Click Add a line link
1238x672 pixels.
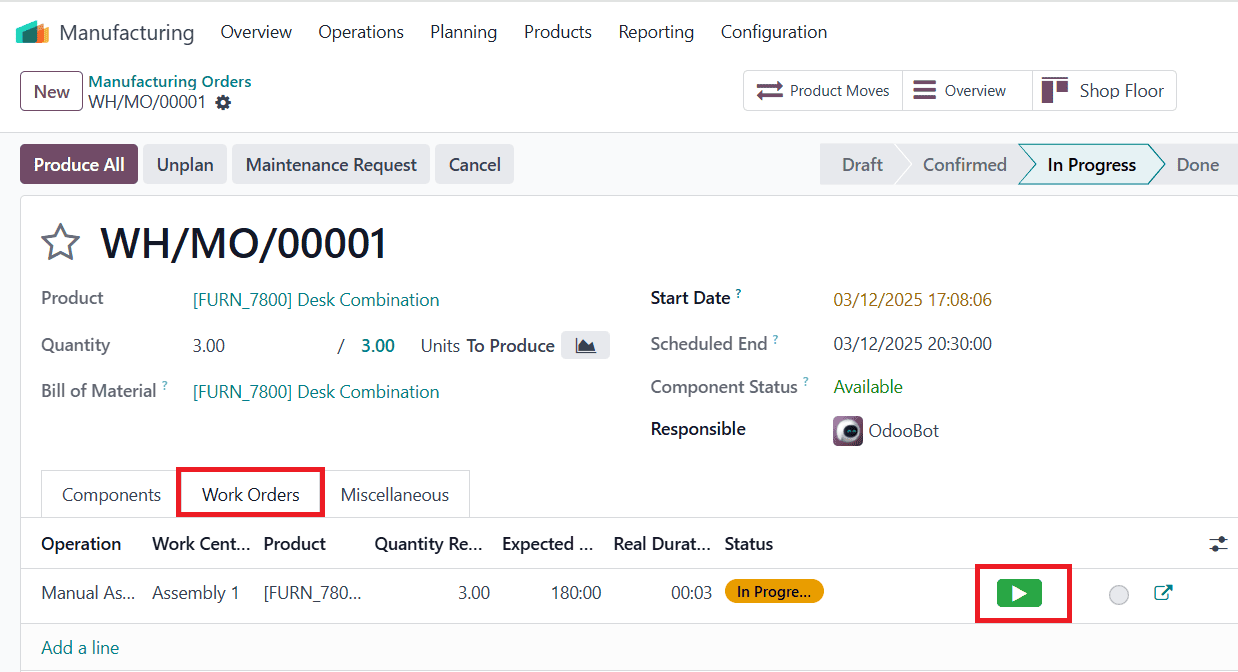coord(80,648)
